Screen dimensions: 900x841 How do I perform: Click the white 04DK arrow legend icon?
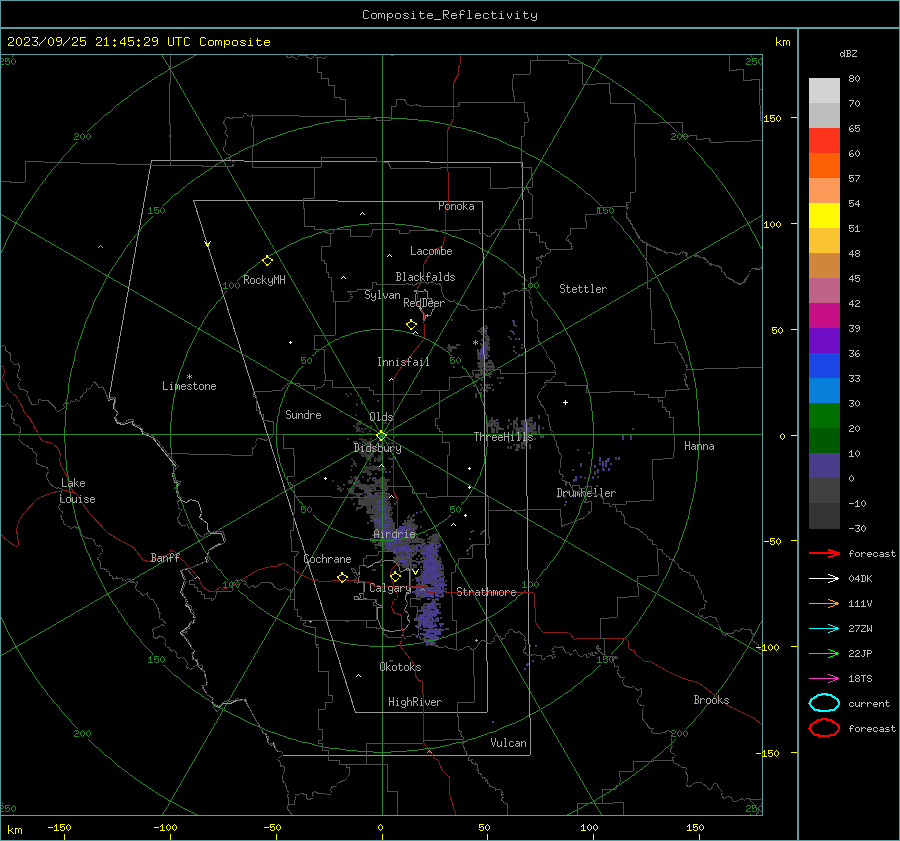[824, 578]
